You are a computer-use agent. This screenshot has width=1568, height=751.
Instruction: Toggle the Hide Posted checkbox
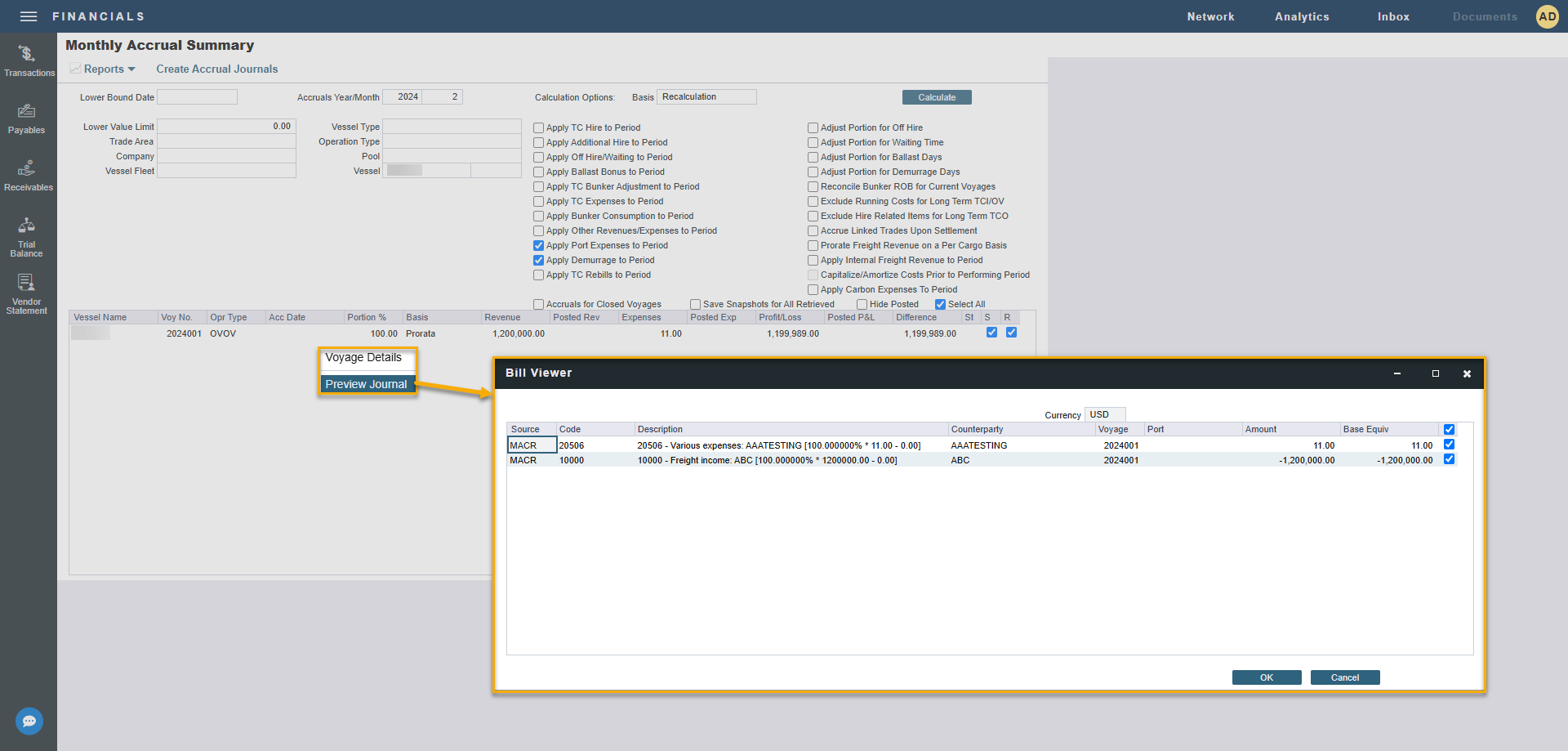click(862, 305)
